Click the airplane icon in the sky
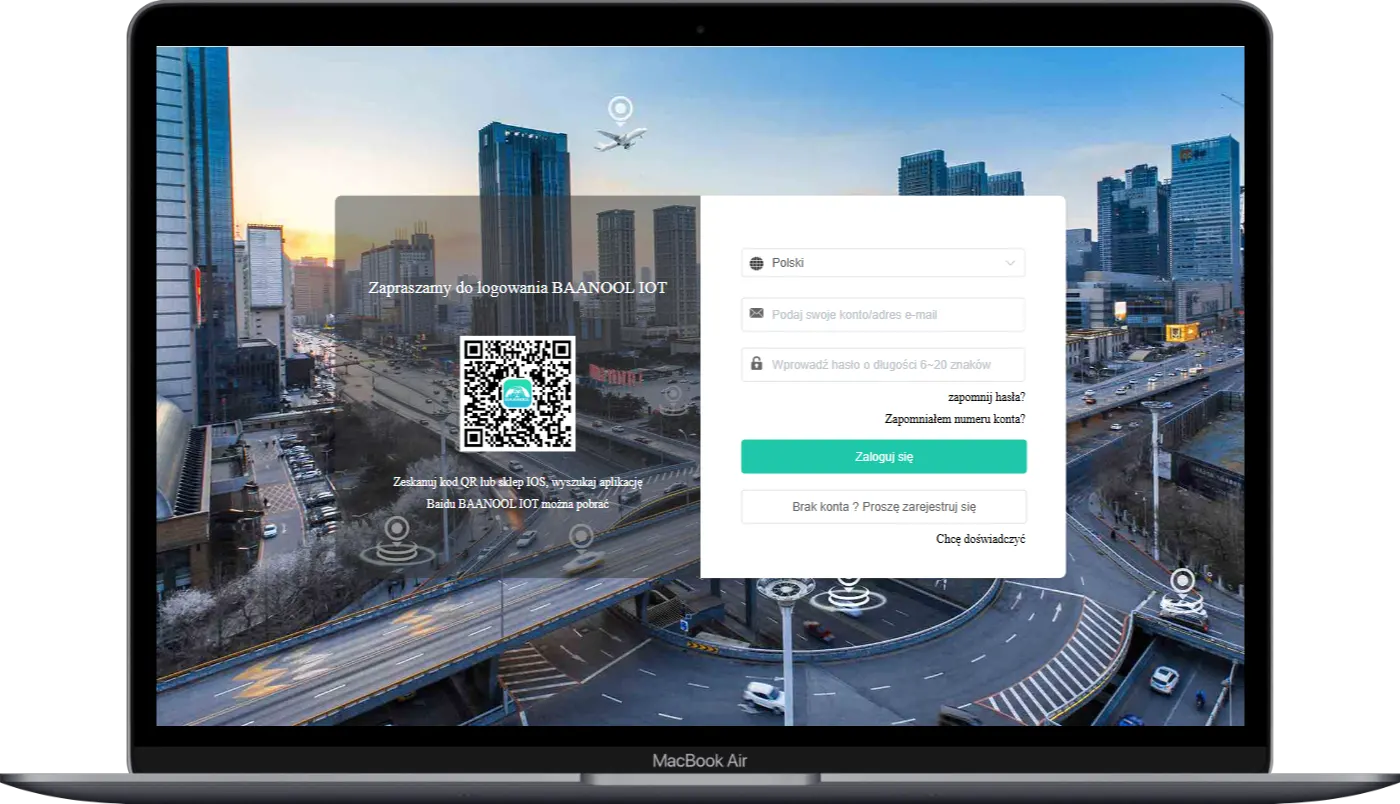 (x=620, y=137)
